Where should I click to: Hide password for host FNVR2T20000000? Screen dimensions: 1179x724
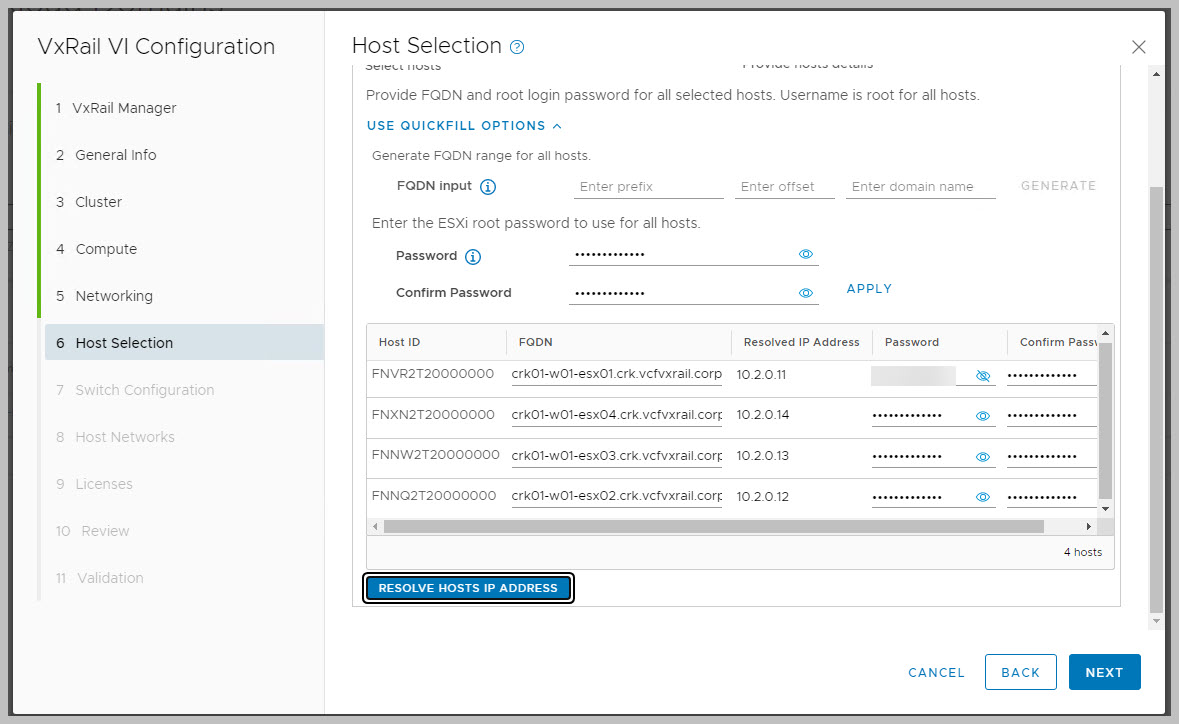(982, 376)
